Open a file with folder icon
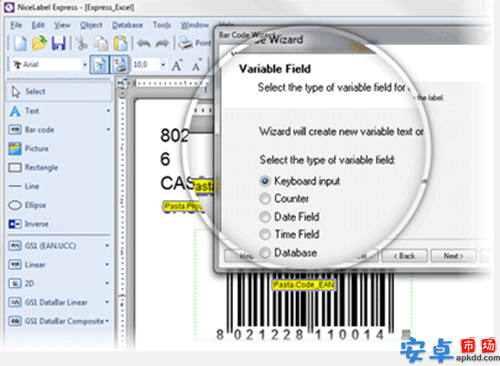Image resolution: width=500 pixels, height=366 pixels. click(x=39, y=43)
